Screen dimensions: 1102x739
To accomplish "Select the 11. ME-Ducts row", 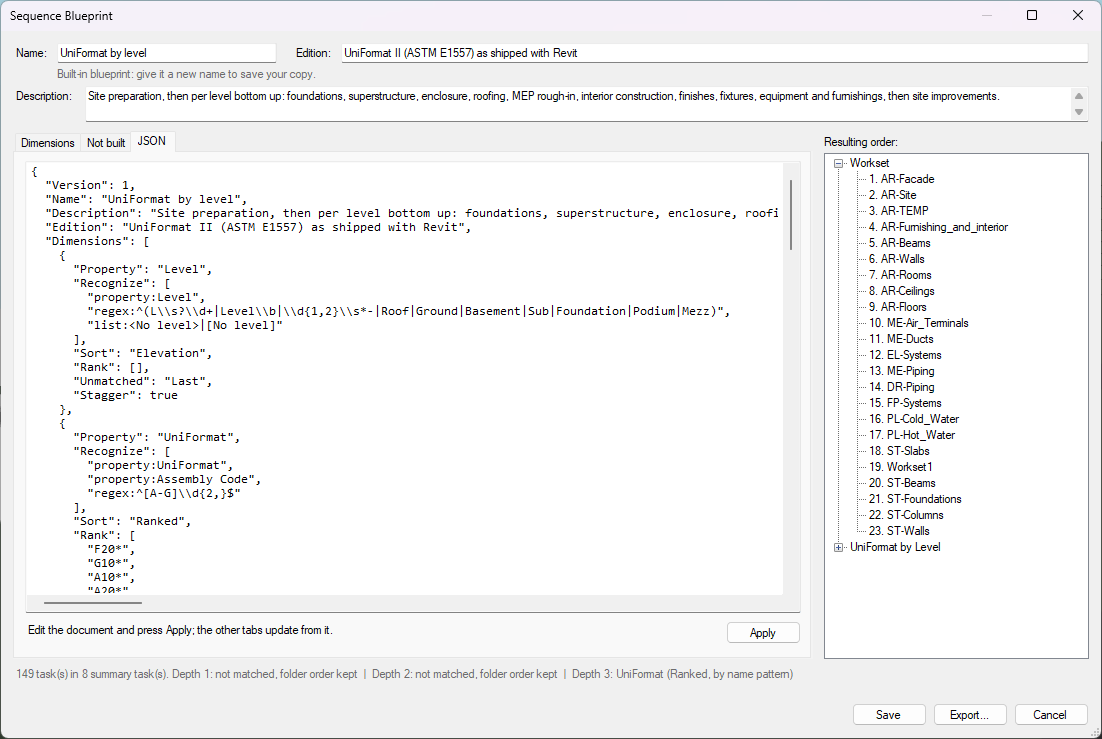I will point(901,339).
